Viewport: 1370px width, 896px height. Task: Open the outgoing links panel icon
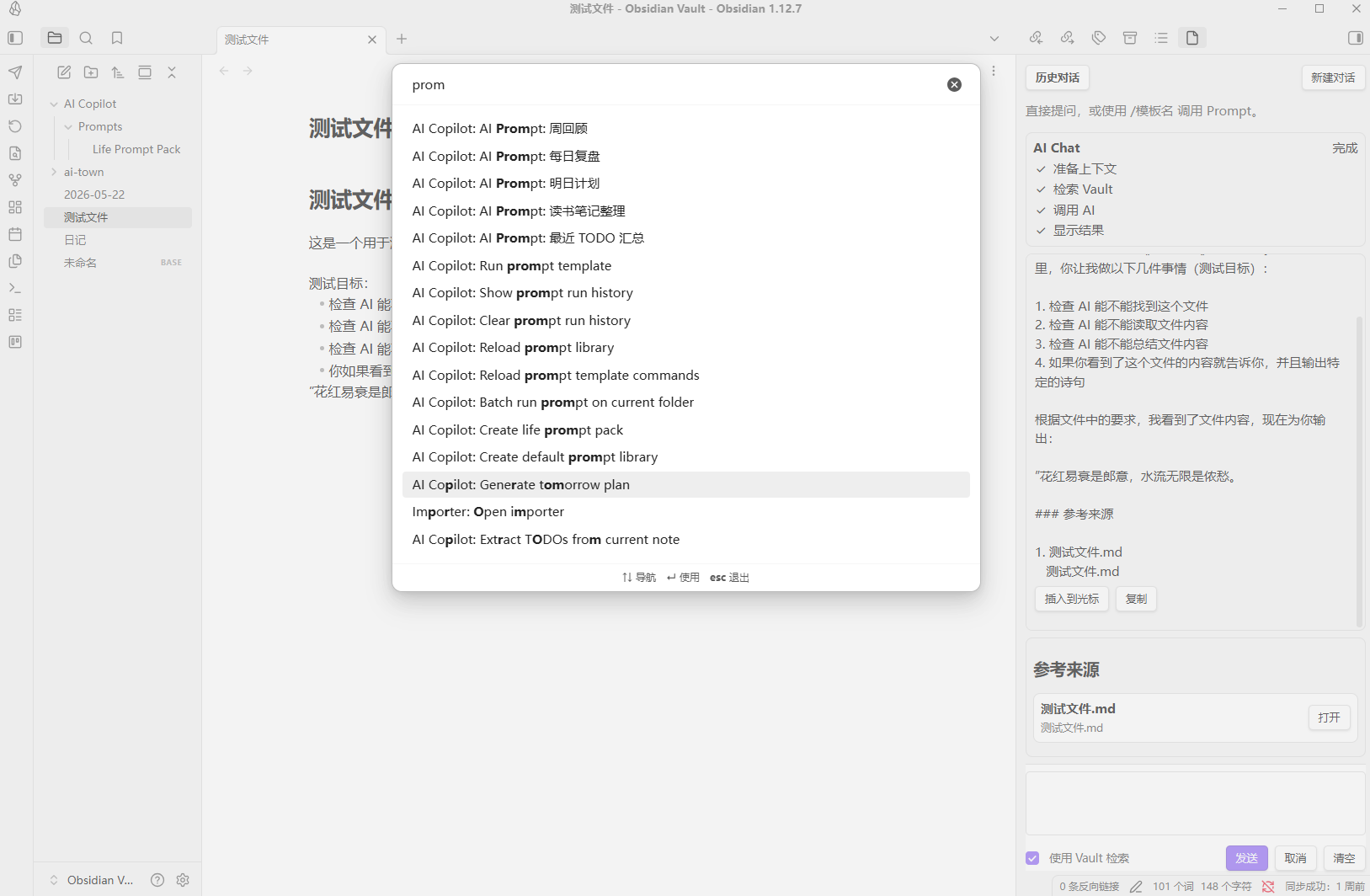click(x=1067, y=38)
